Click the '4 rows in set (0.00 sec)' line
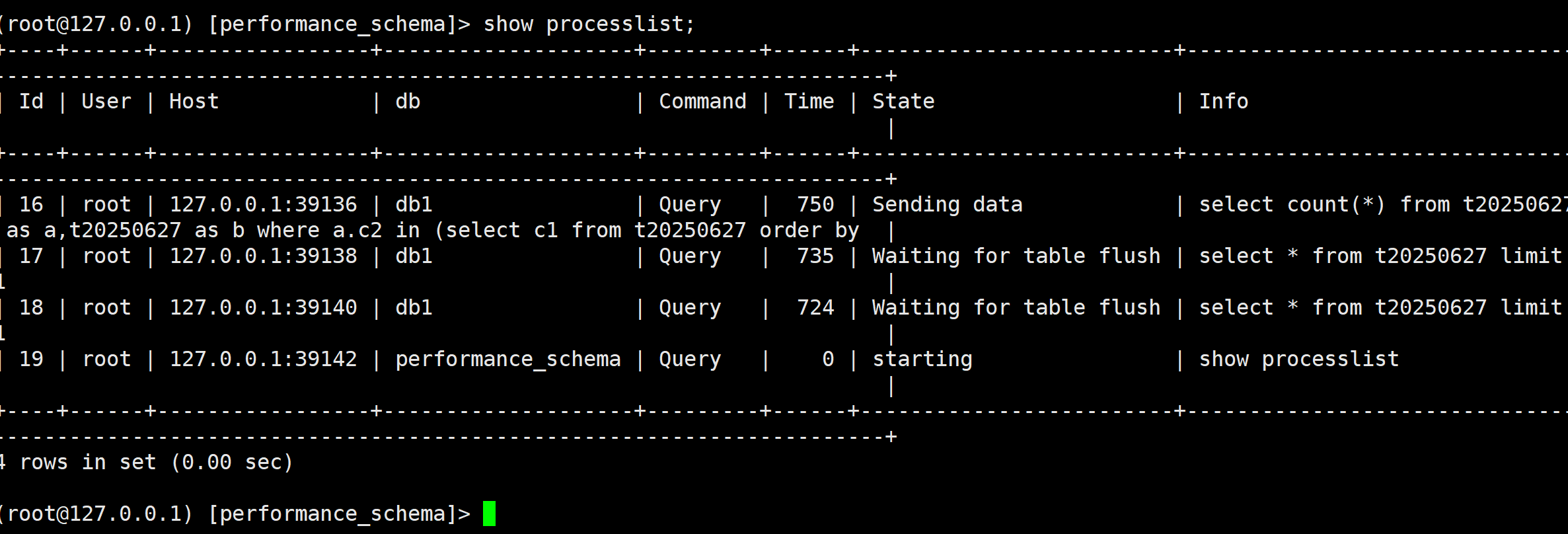The height and width of the screenshot is (534, 1568). [146, 462]
